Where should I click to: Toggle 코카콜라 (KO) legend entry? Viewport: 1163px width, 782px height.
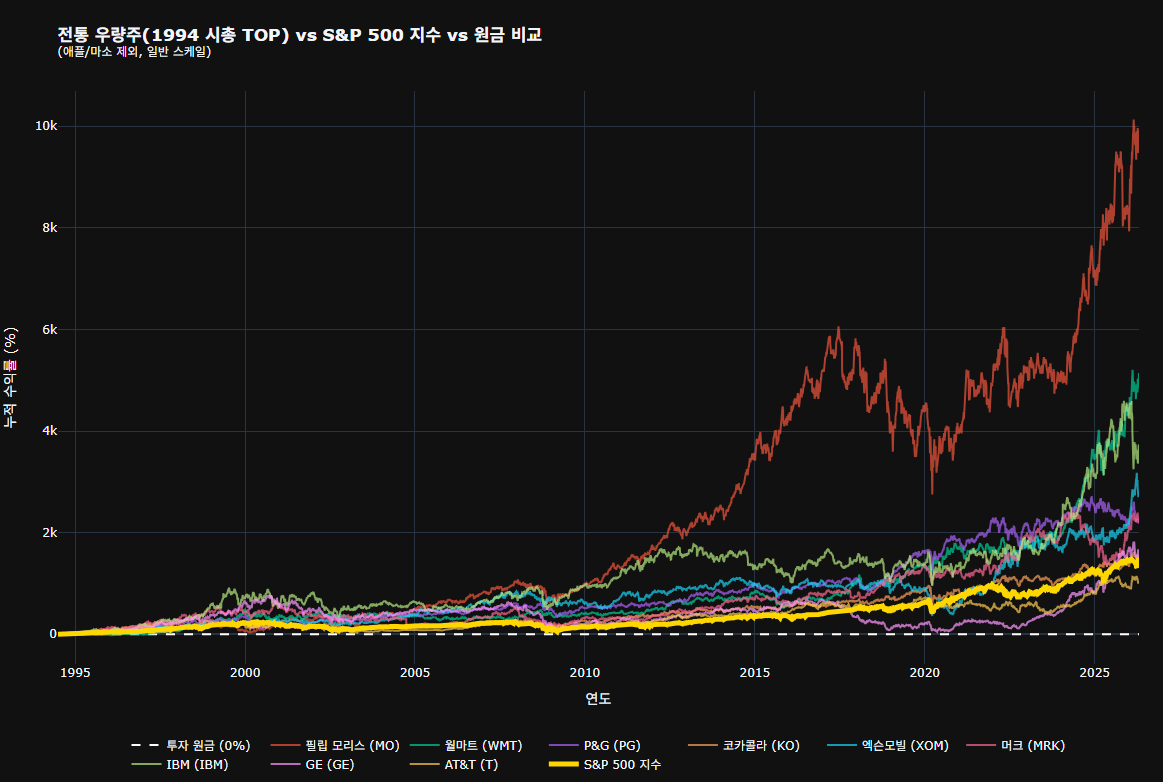pos(744,746)
